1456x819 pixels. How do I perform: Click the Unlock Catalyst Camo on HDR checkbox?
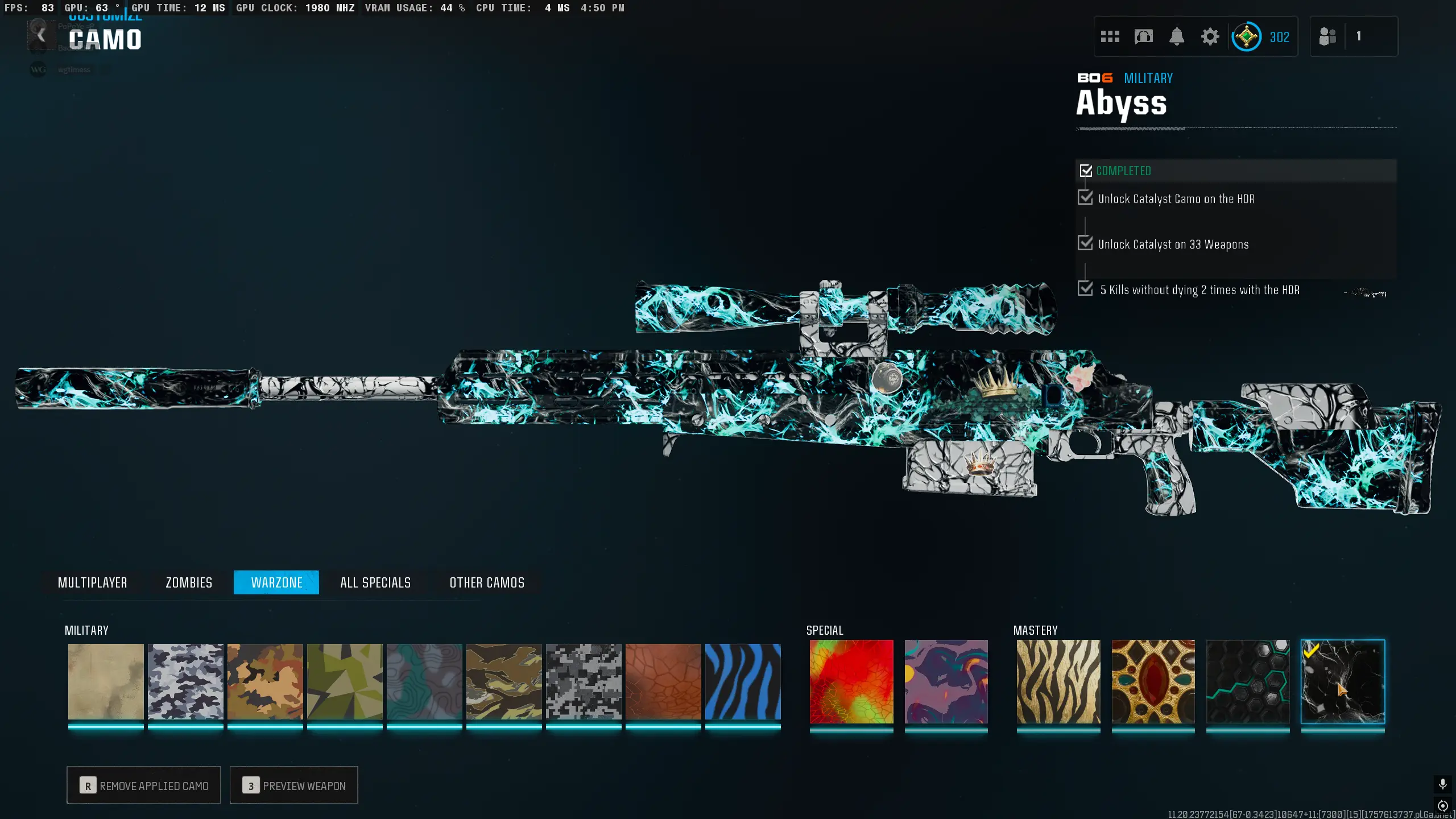[x=1085, y=198]
